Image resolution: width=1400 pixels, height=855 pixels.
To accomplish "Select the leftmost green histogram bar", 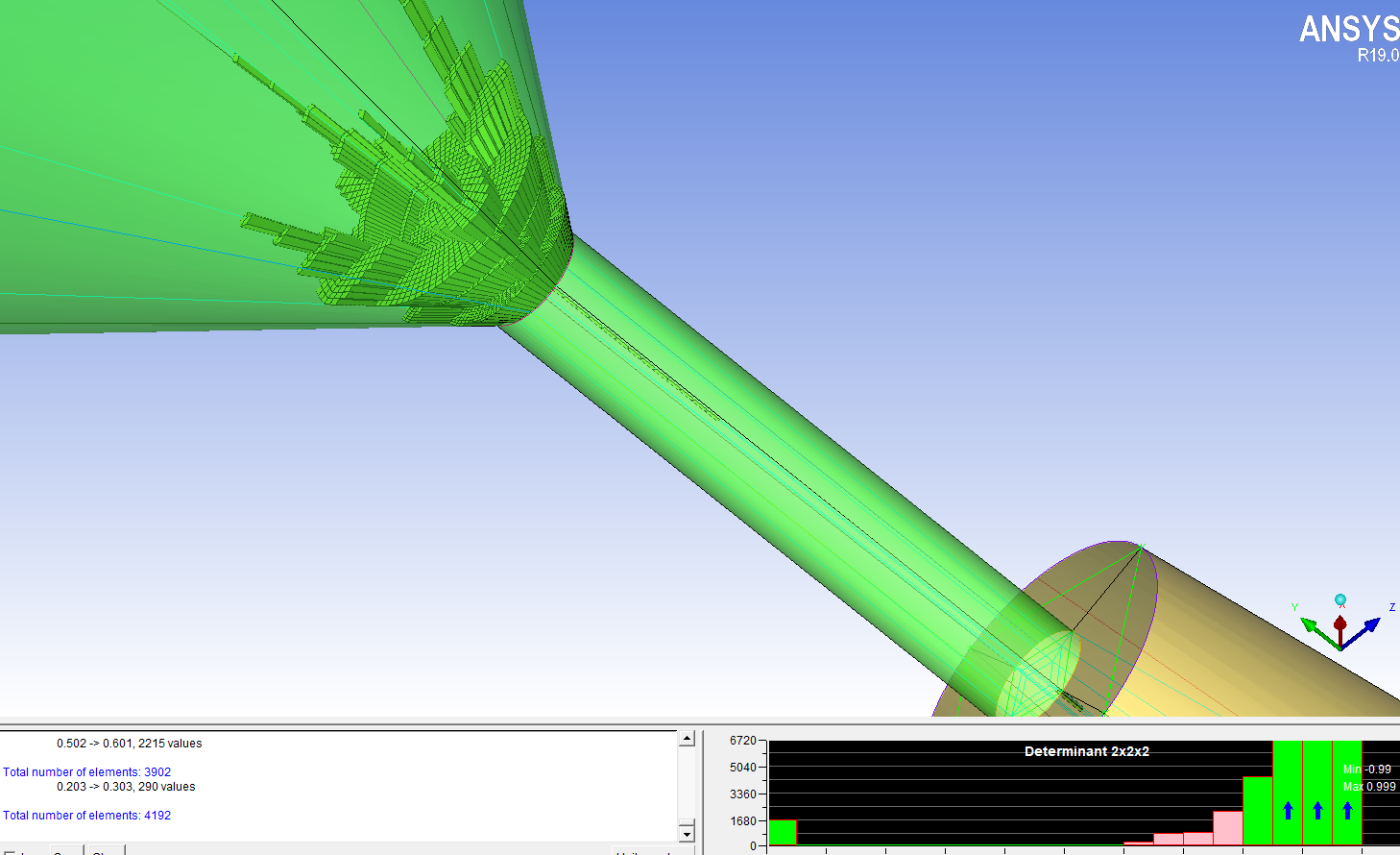I will pyautogui.click(x=783, y=832).
